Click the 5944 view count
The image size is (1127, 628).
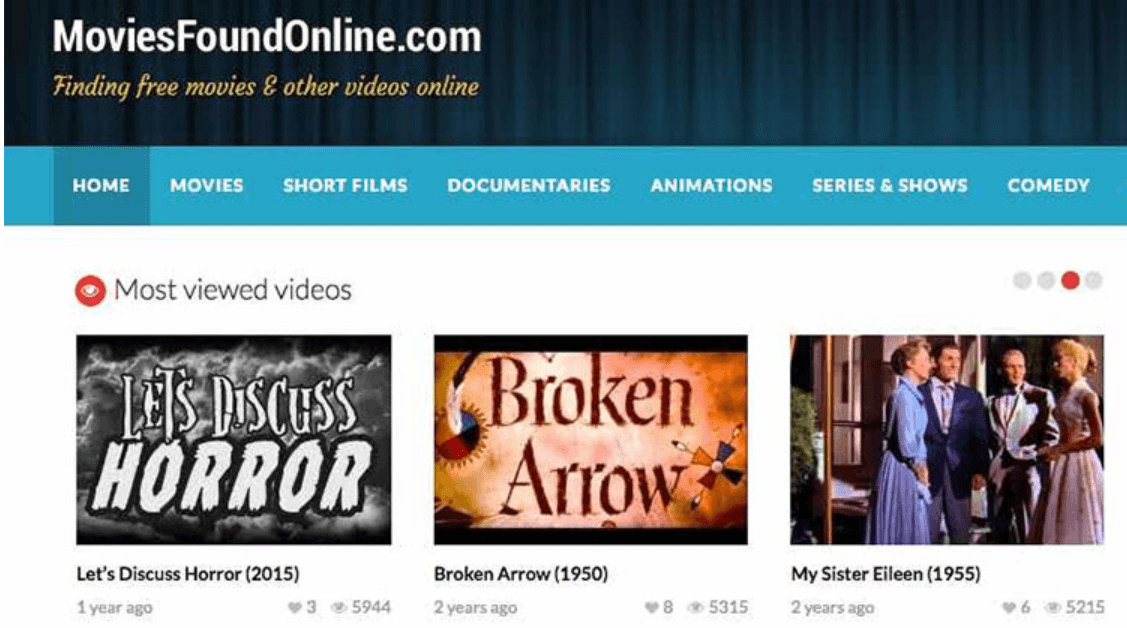tap(371, 608)
